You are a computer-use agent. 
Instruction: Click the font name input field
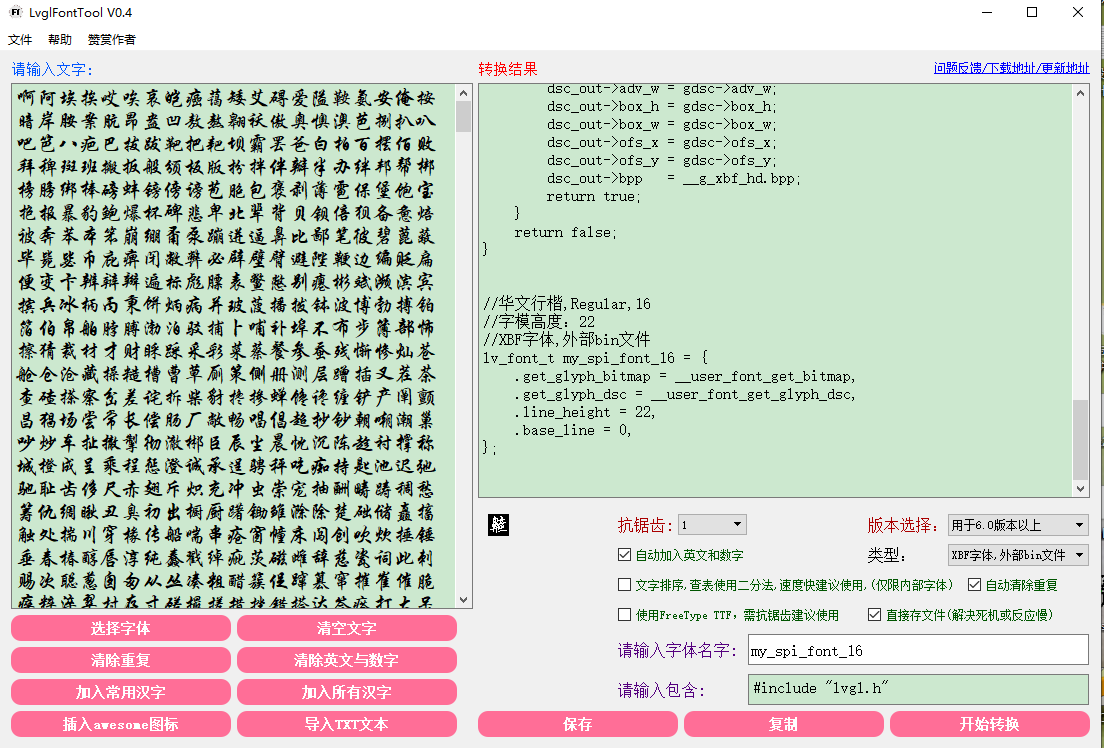pyautogui.click(x=917, y=650)
